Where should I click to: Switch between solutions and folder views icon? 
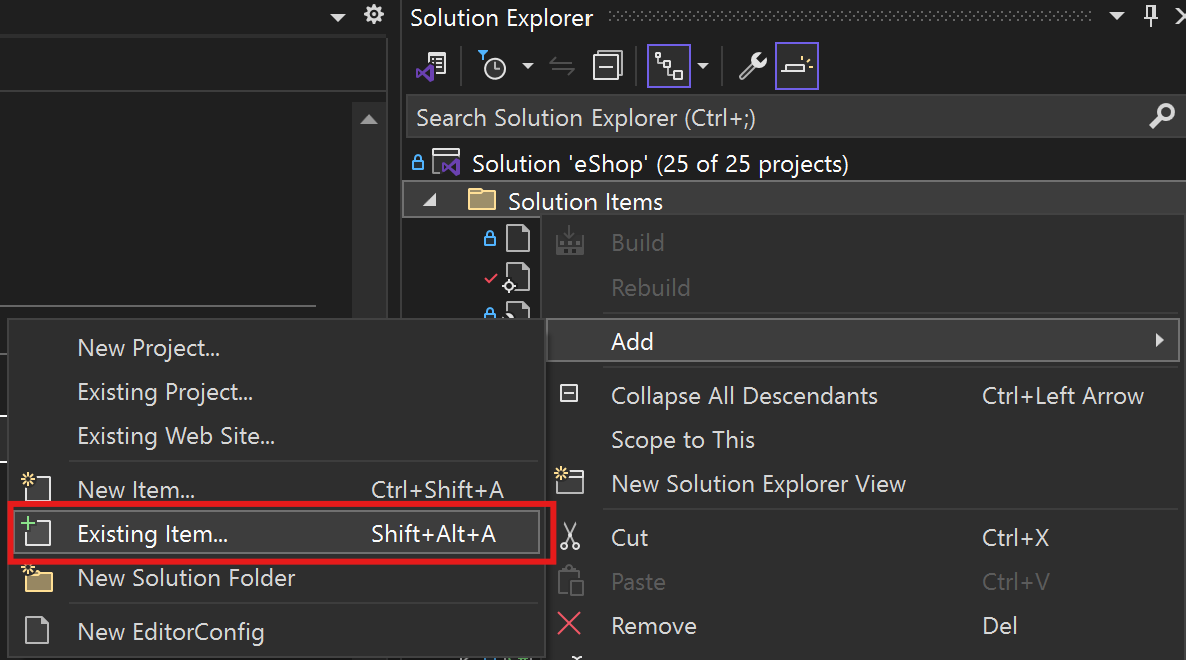432,67
